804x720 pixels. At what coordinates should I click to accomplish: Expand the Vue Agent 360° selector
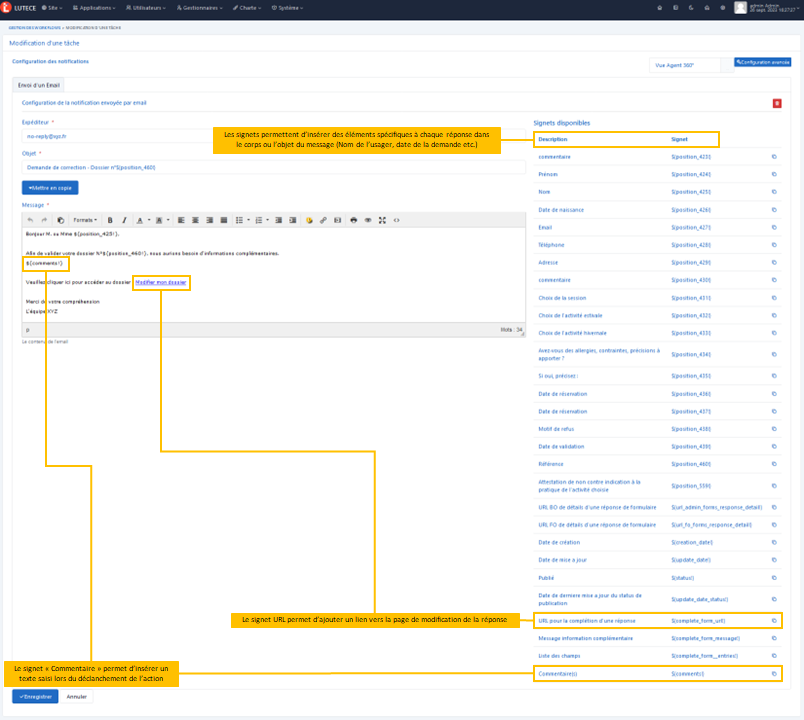click(688, 65)
